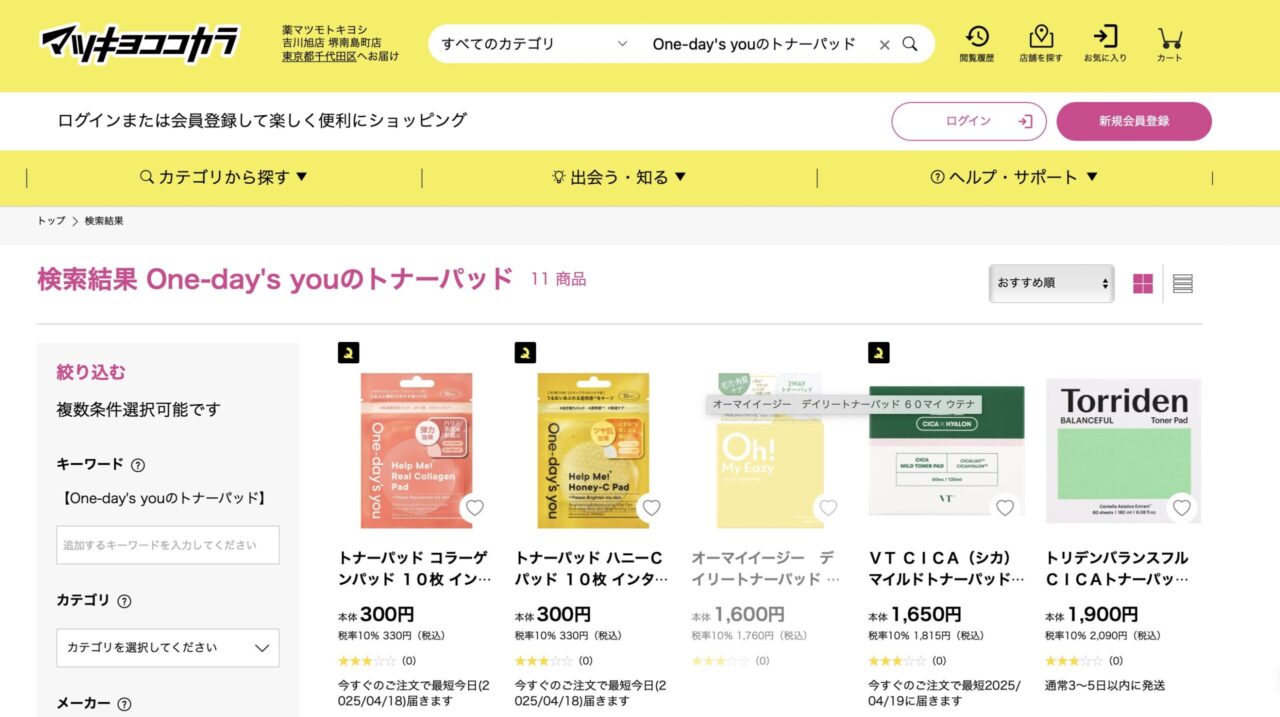The width and height of the screenshot is (1280, 717).
Task: Click the ログイン button
Action: pyautogui.click(x=969, y=121)
